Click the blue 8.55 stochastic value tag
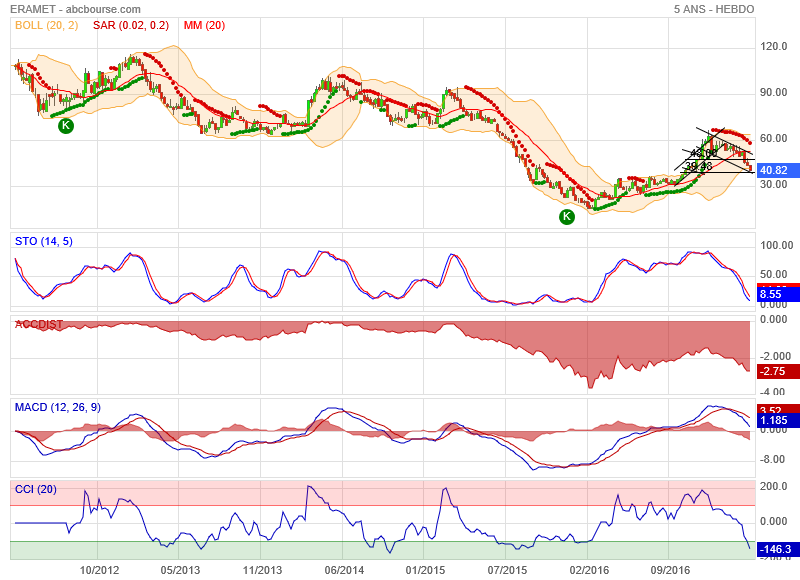800x580 pixels. coord(778,294)
